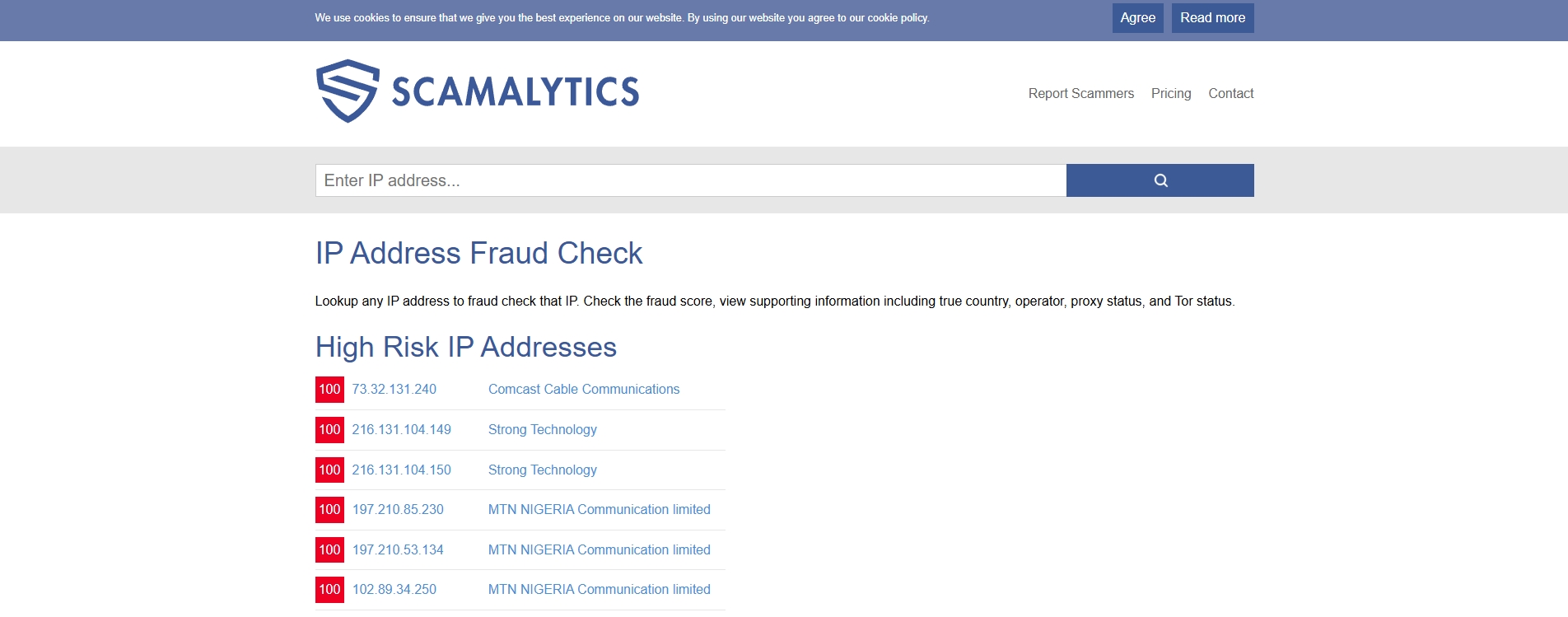Click the red 100 score beside 73.32.131.240
The image size is (1568, 617).
(329, 390)
